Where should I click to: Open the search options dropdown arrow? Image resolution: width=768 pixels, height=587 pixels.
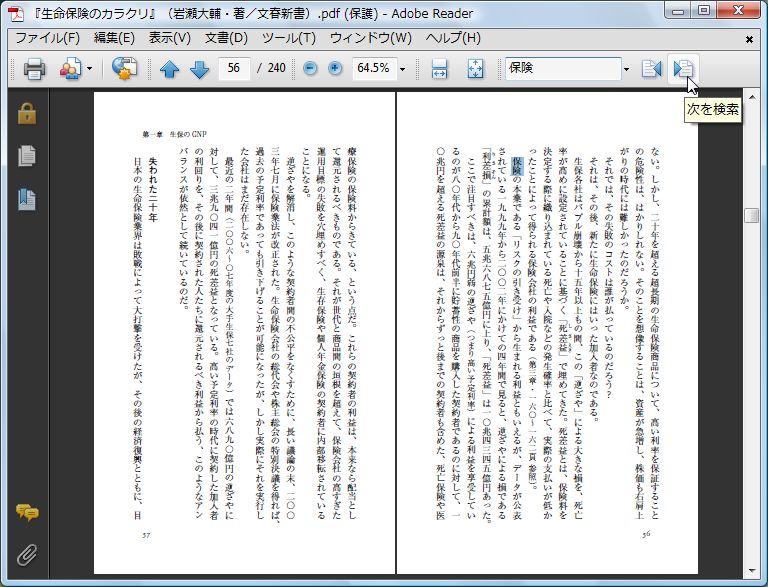pyautogui.click(x=626, y=69)
